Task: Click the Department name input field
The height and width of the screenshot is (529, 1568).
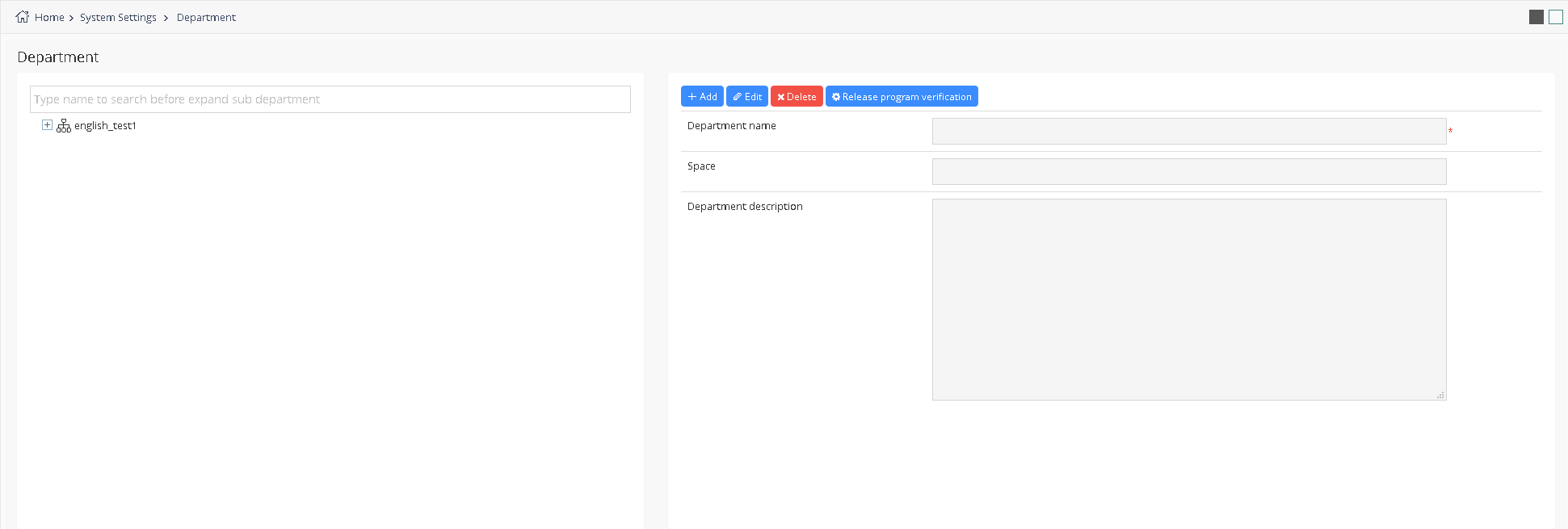Action: (1188, 132)
